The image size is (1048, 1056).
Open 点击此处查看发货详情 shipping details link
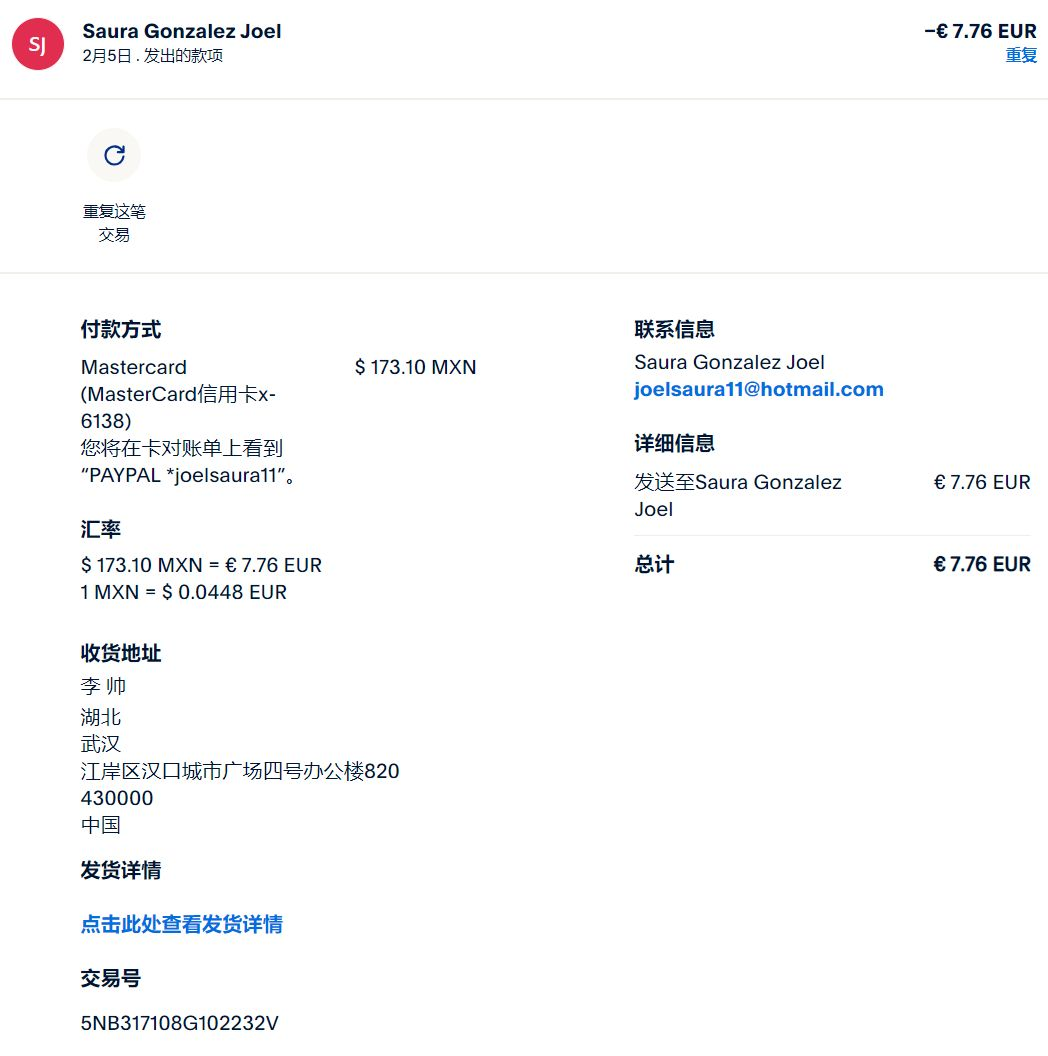pyautogui.click(x=181, y=924)
